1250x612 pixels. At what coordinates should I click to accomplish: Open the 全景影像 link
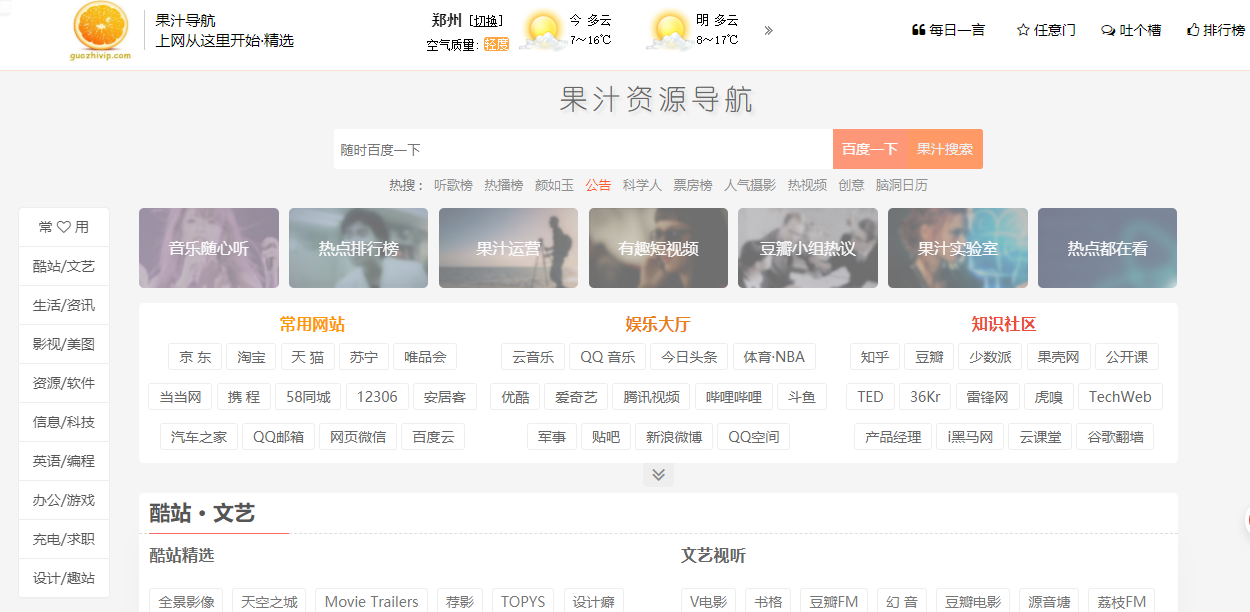point(187,602)
